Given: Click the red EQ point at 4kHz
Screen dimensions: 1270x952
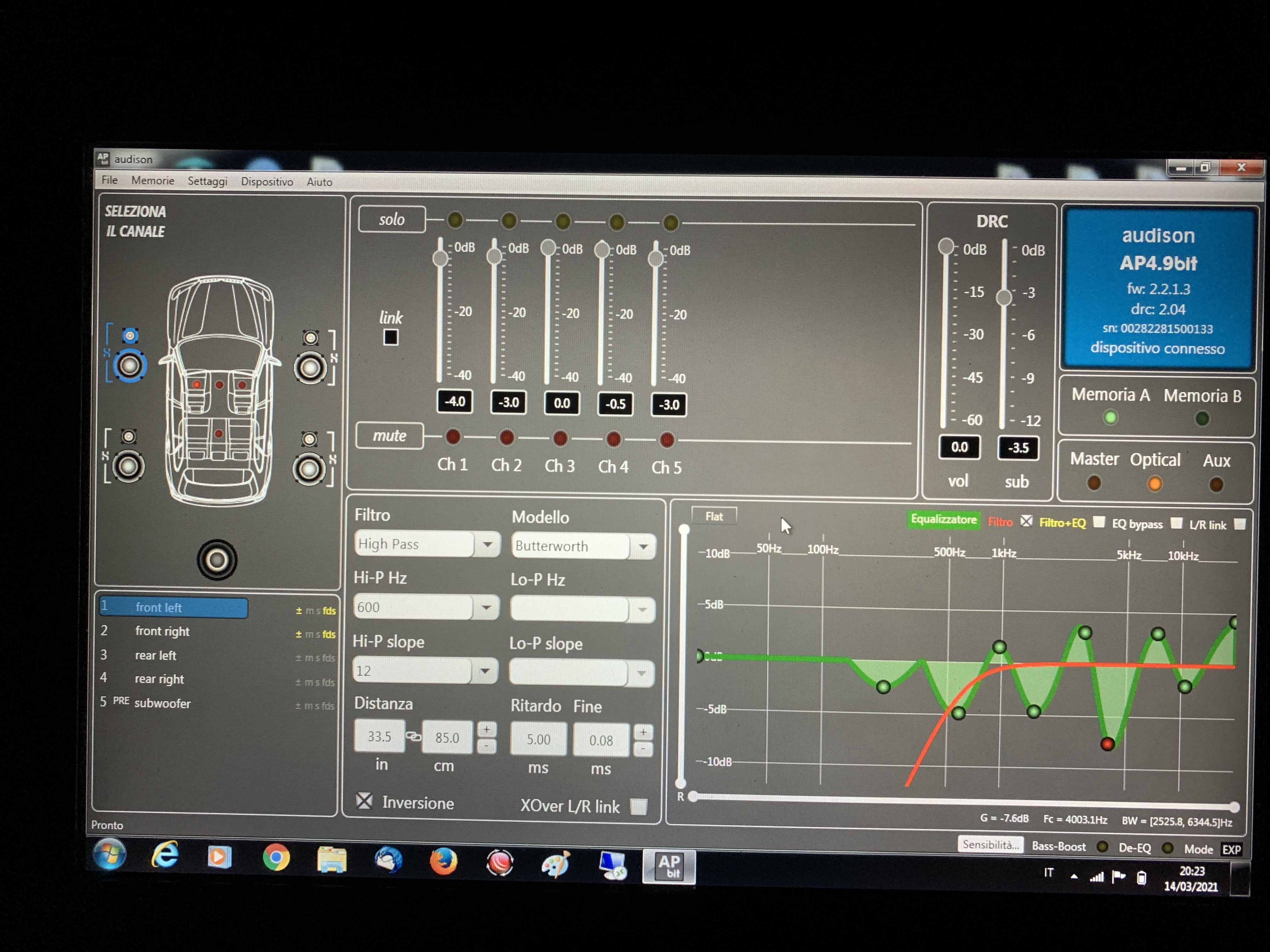Looking at the screenshot, I should 1107,744.
